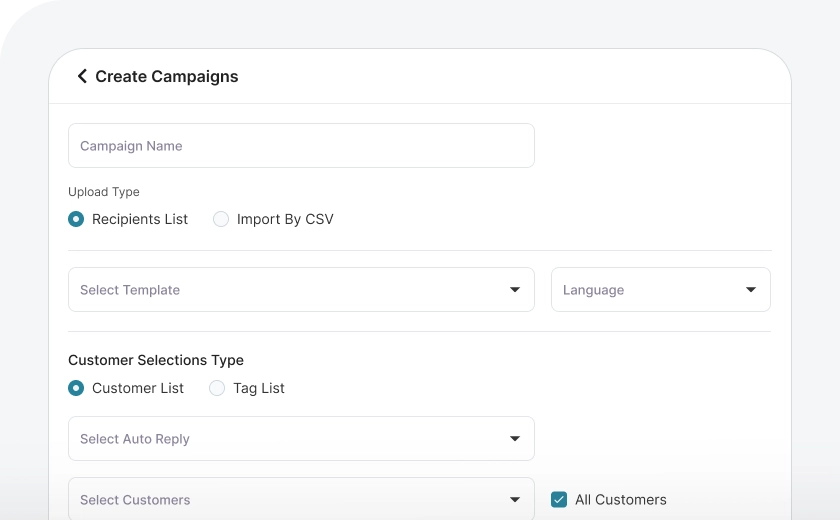Viewport: 840px width, 520px height.
Task: Click the caret arrow in Select Template
Action: click(x=515, y=290)
